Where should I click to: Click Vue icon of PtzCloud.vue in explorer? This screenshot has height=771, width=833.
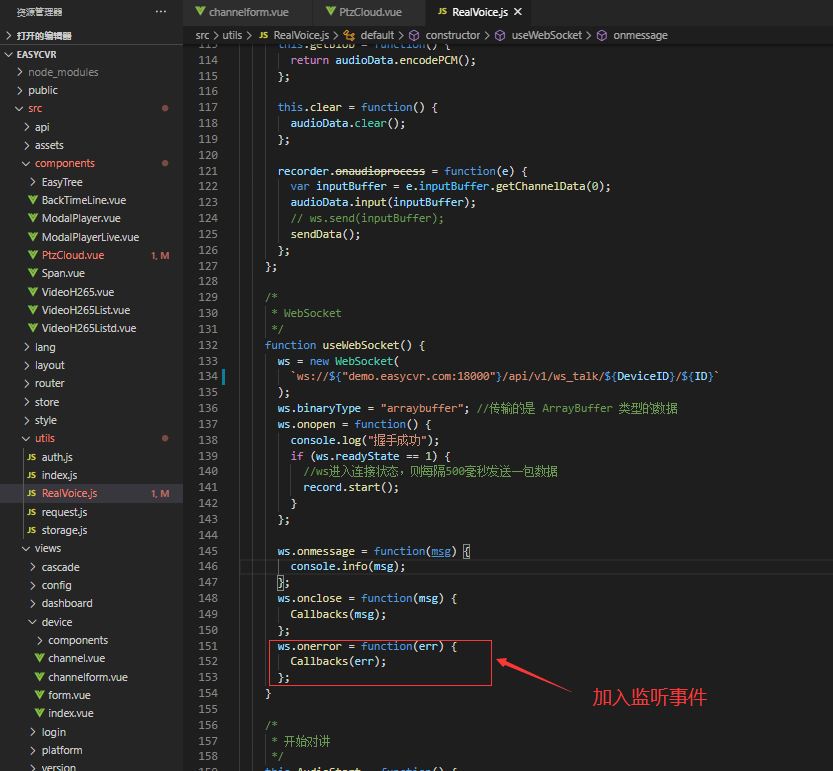click(x=33, y=255)
